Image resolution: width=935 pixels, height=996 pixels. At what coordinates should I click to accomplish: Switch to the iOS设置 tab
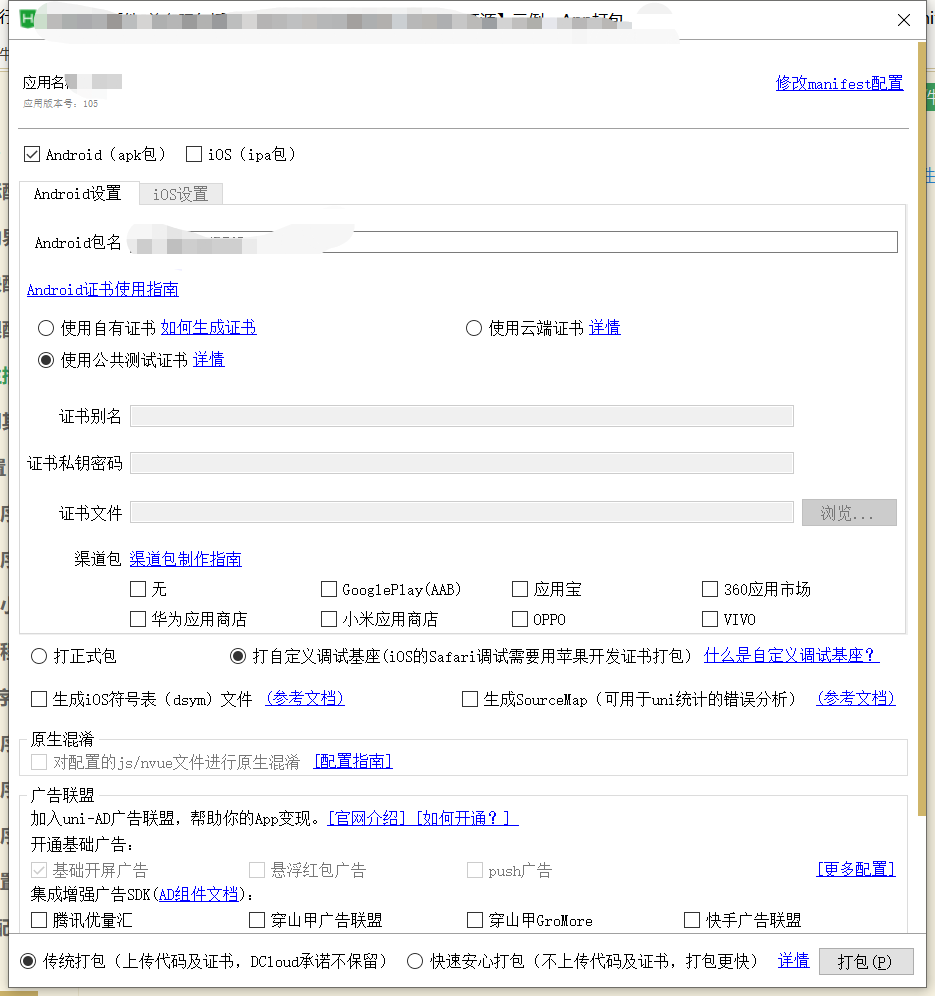coord(180,194)
